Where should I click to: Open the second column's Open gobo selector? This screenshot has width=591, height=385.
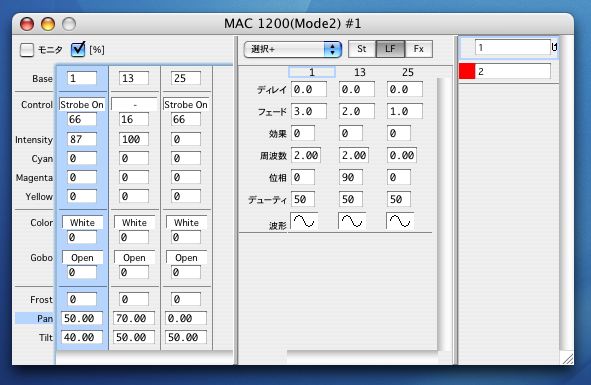coord(135,258)
